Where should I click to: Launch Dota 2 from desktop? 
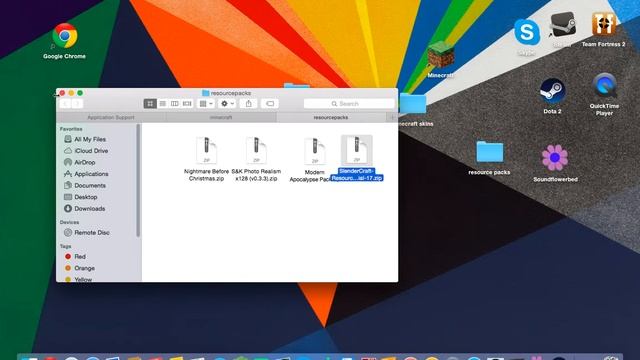click(552, 91)
